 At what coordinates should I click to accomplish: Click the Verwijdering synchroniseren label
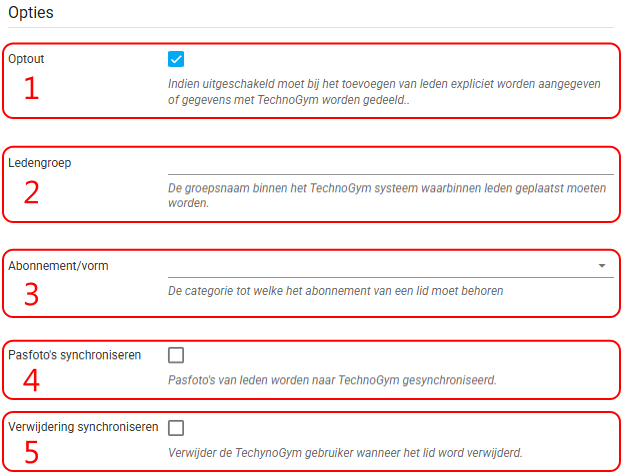(x=83, y=427)
